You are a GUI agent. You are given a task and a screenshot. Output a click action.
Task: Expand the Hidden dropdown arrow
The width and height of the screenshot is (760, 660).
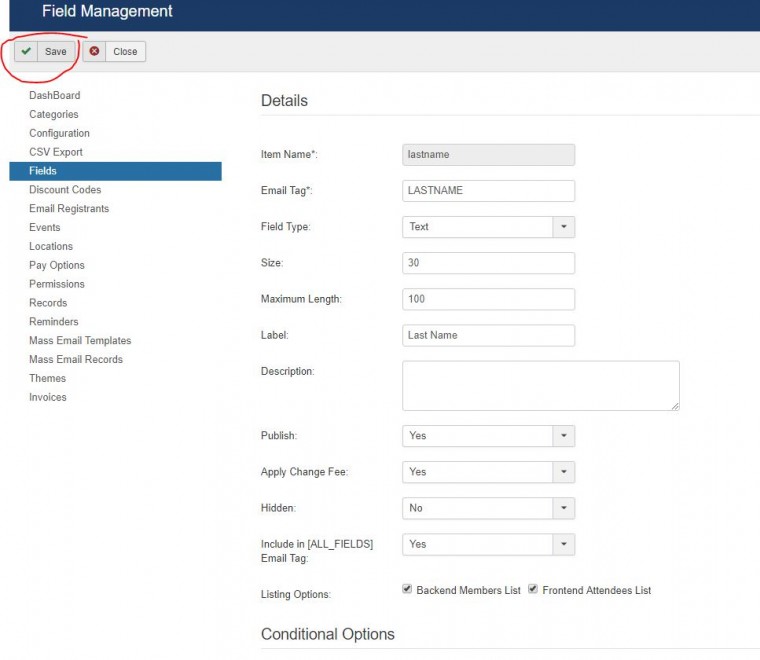tap(563, 508)
